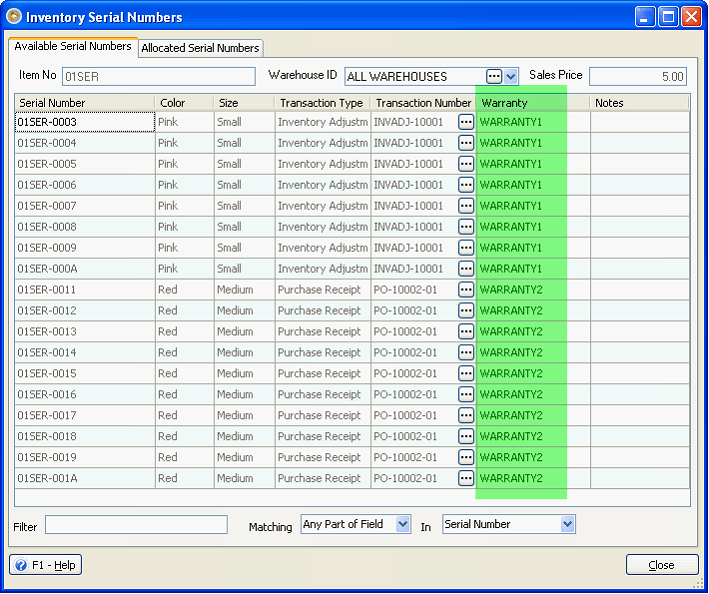709x594 pixels.
Task: Open transaction lookup for row 01SER-0006
Action: click(x=466, y=185)
